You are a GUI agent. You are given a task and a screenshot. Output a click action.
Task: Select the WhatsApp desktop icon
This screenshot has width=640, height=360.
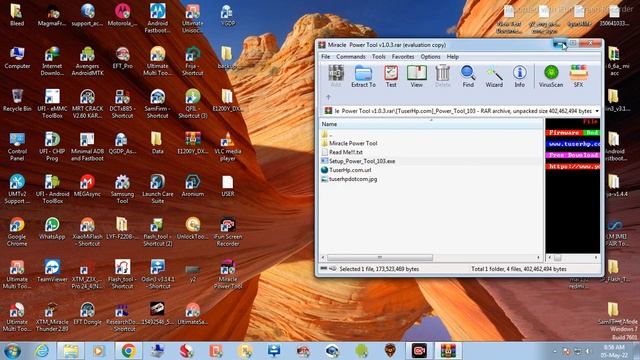coord(52,229)
